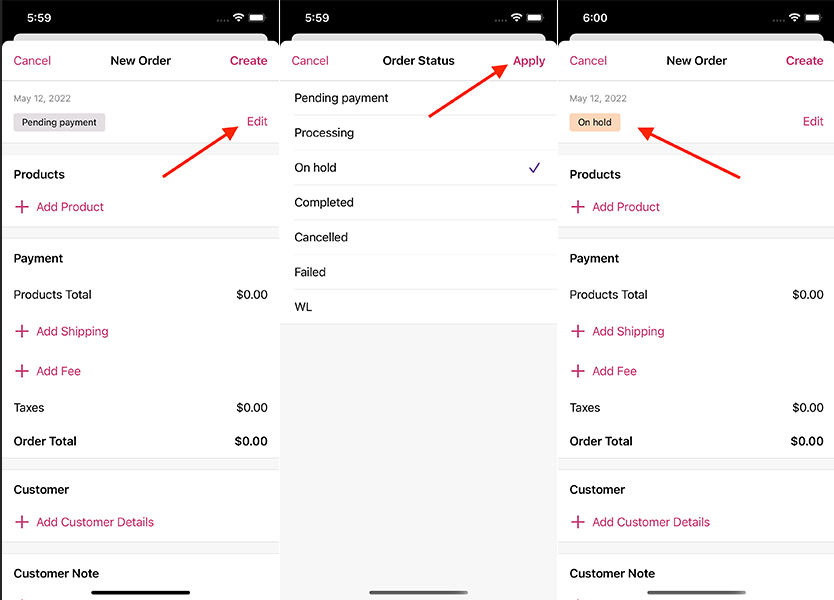Click plus icon beside Add Fee in left screen

(x=22, y=371)
